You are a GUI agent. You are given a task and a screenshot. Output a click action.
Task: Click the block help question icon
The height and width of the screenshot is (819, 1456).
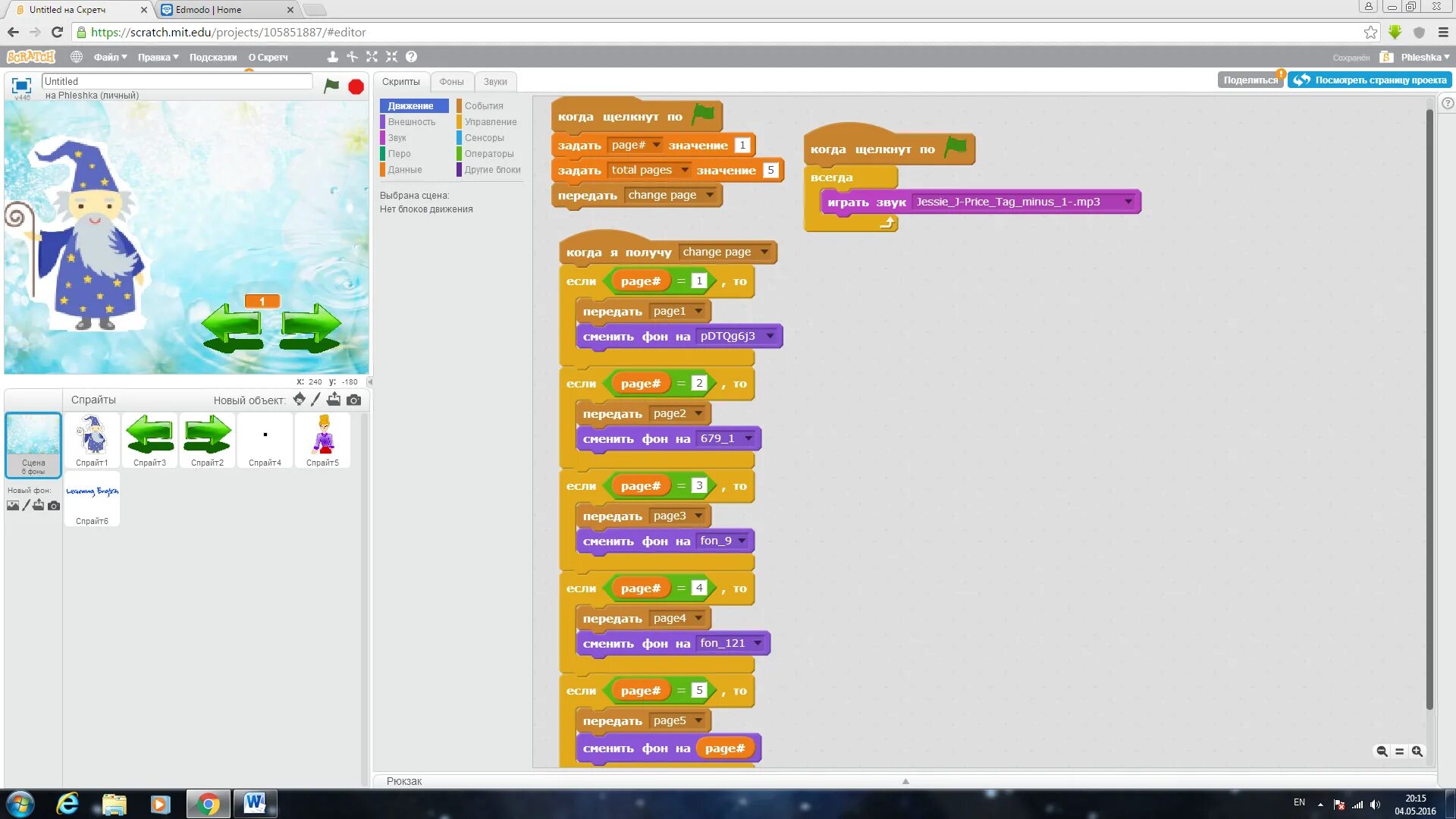(411, 57)
